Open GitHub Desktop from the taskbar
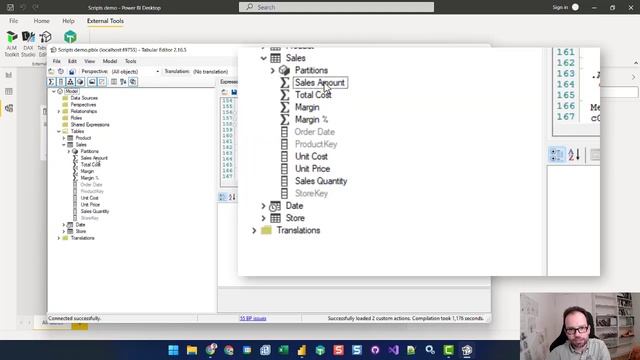Screen dimensions: 640x360 point(375,350)
